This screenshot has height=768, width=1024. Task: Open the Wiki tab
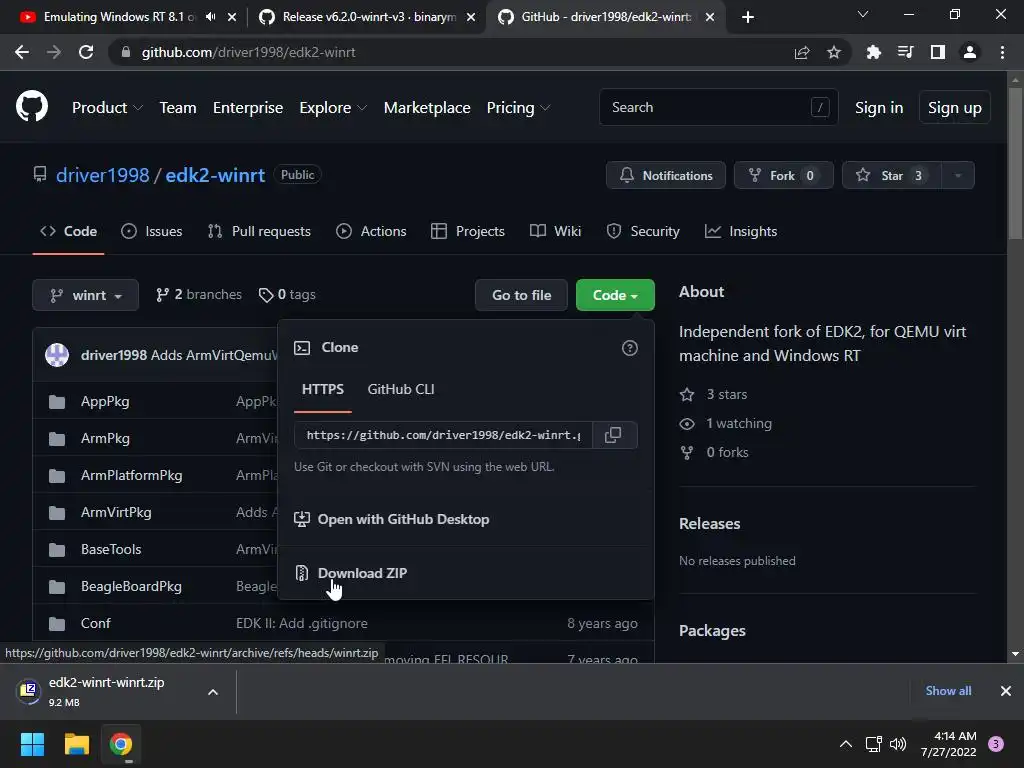[x=555, y=231]
